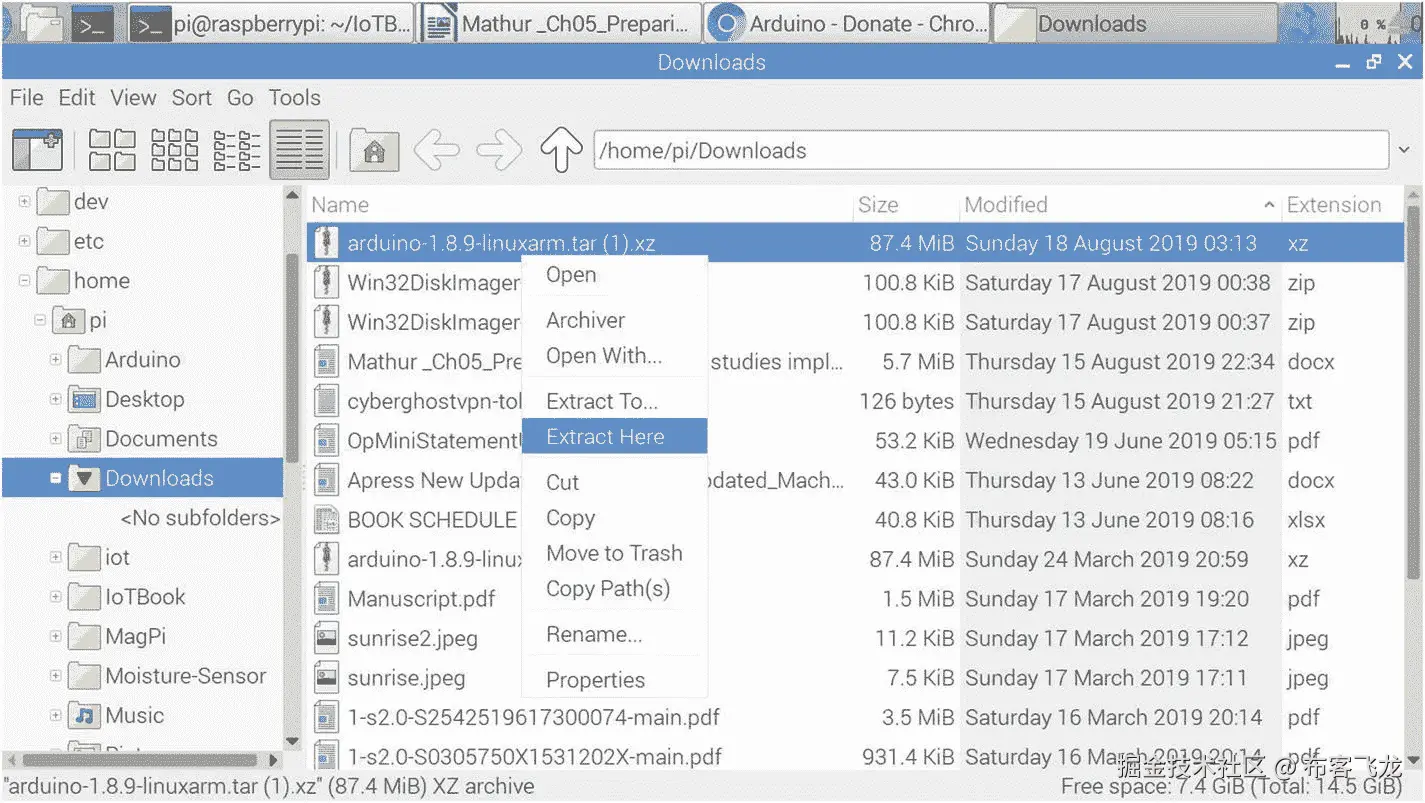Click the Documents folder icon in tree
1425x803 pixels.
pyautogui.click(x=84, y=439)
